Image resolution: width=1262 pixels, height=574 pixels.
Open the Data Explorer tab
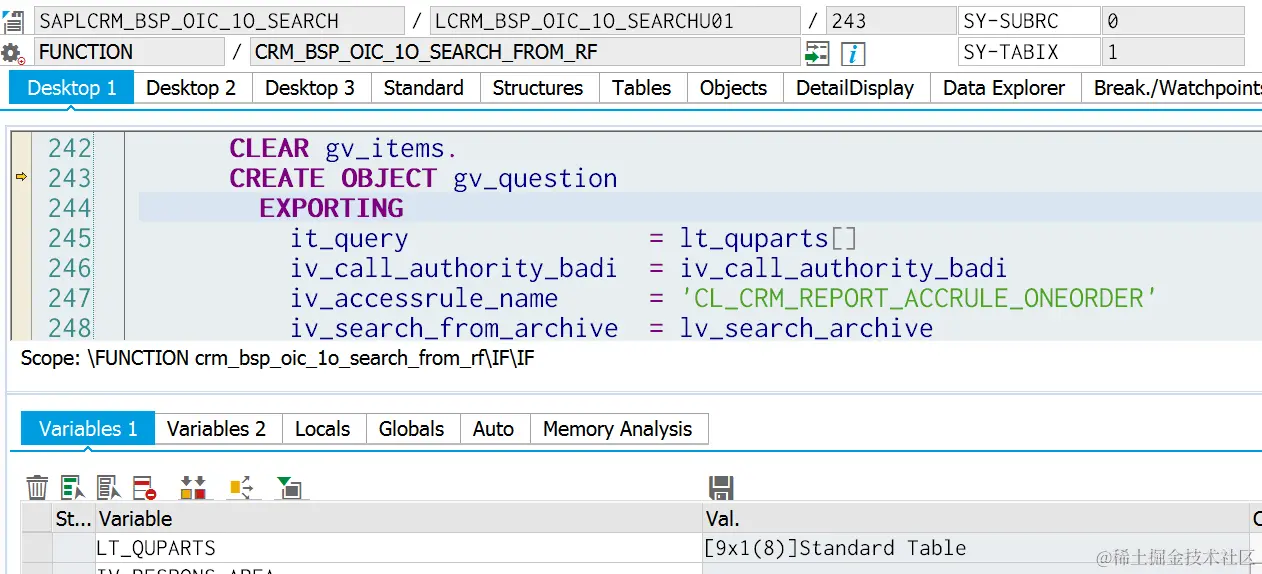(1004, 88)
